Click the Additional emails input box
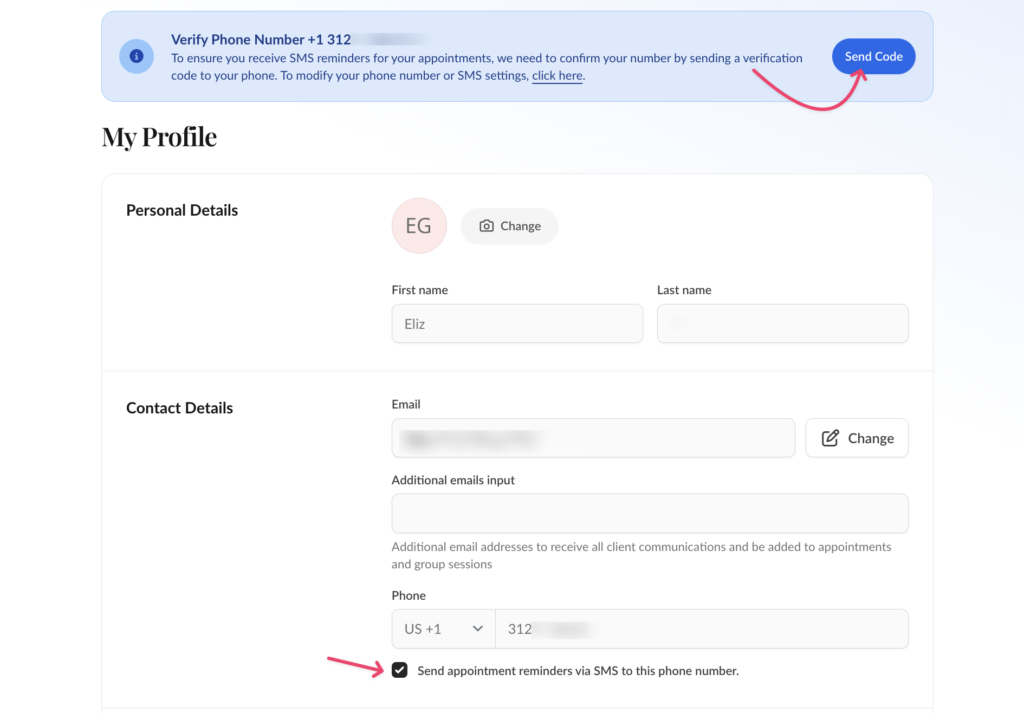1024x713 pixels. (x=650, y=513)
